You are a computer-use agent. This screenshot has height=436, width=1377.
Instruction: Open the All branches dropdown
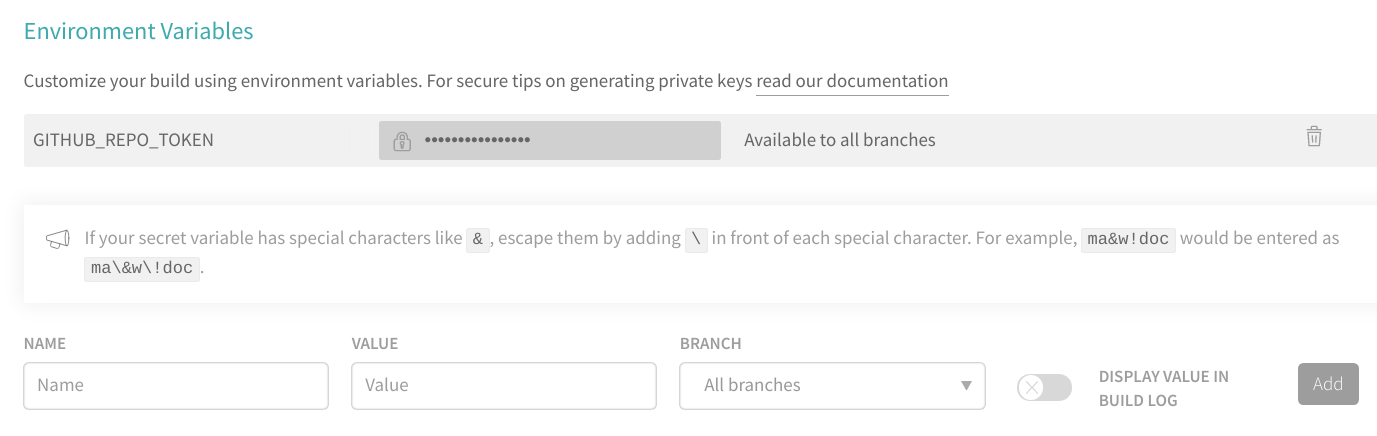(832, 385)
